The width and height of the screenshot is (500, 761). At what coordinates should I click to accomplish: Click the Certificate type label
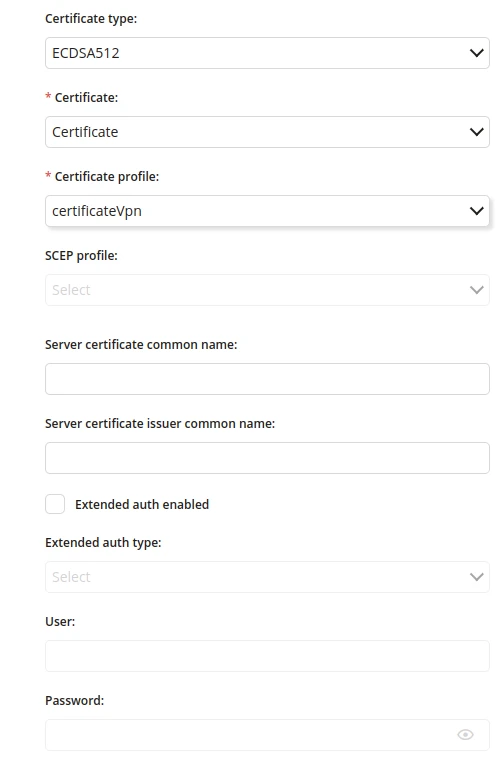pos(91,18)
